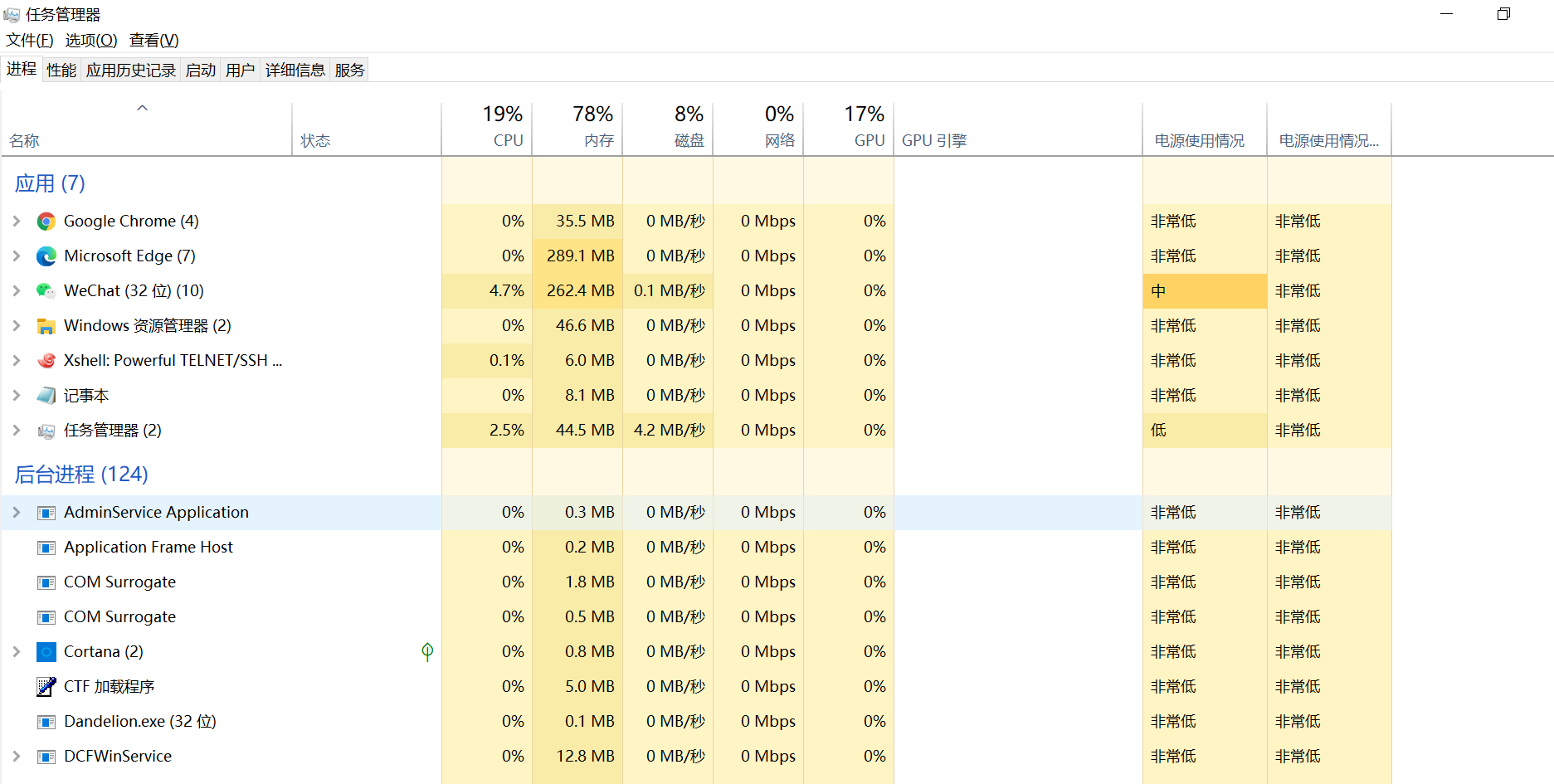This screenshot has height=784, width=1554.
Task: Click the Microsoft Edge icon
Action: pos(46,256)
